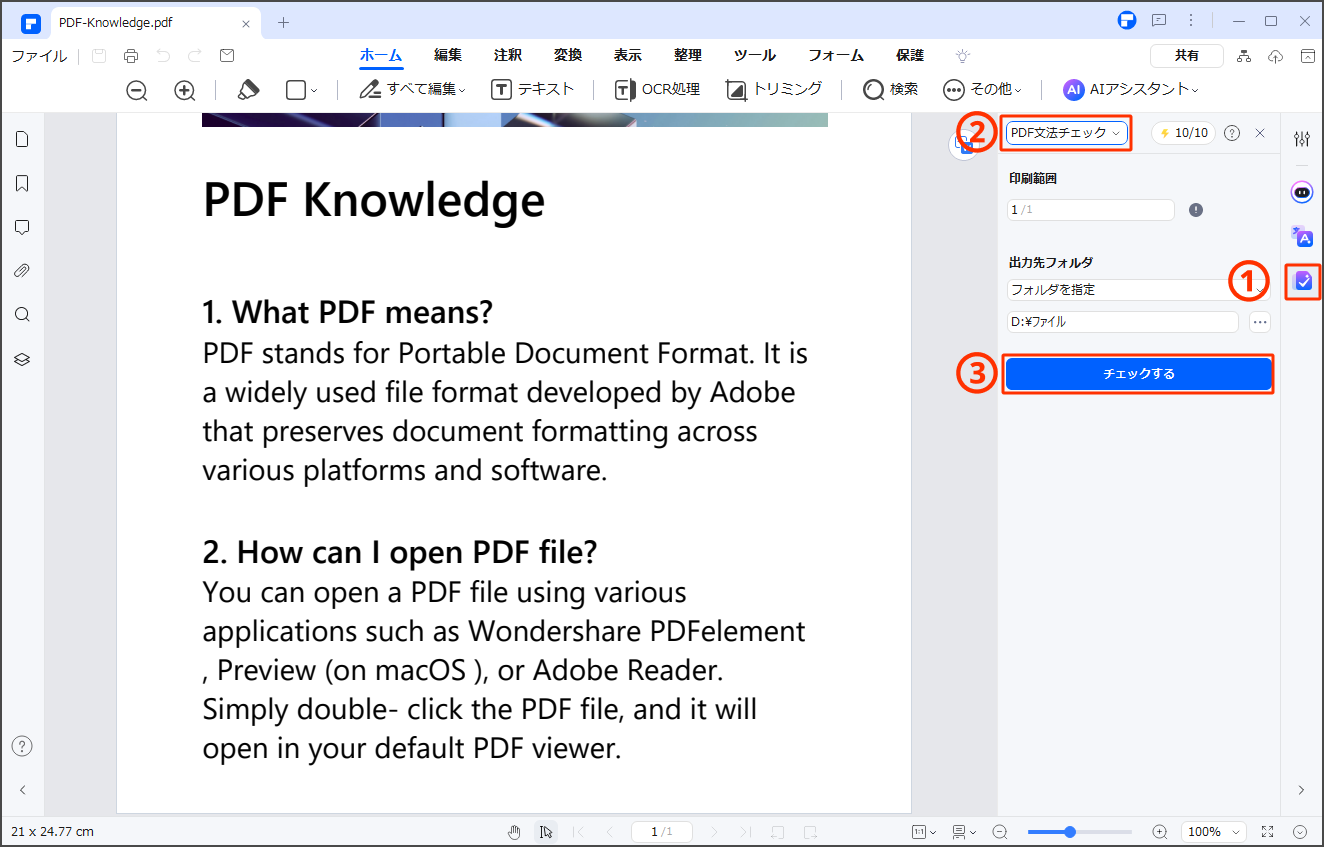This screenshot has height=847, width=1324.
Task: Open the bookmarks panel in left sidebar
Action: coord(22,183)
